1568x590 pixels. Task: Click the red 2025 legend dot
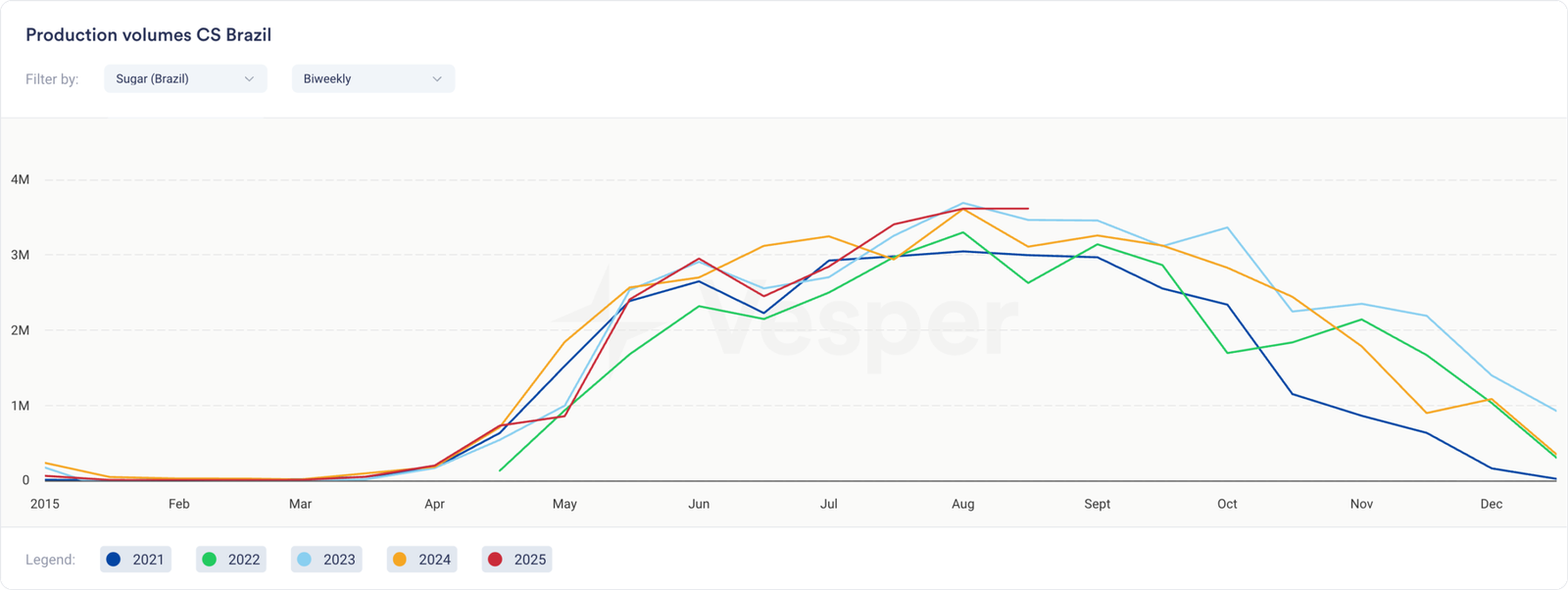(x=495, y=560)
